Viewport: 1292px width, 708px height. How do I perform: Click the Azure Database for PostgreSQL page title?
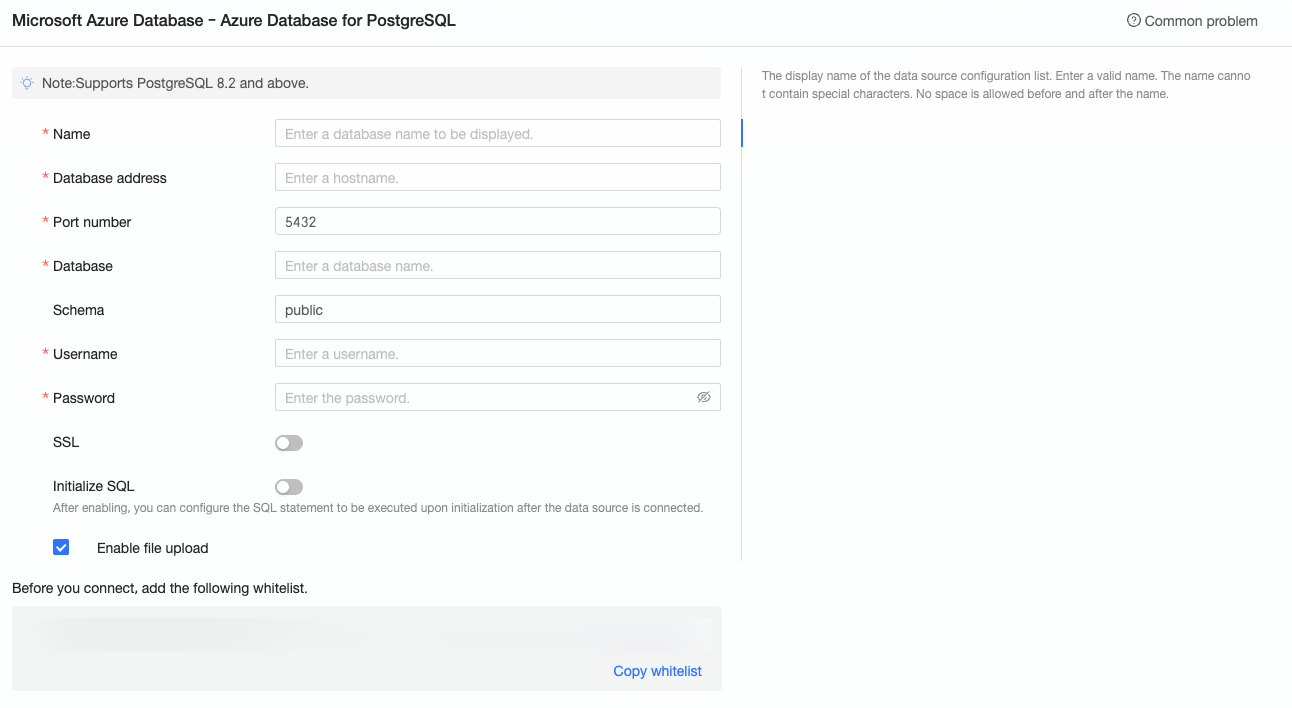point(234,20)
